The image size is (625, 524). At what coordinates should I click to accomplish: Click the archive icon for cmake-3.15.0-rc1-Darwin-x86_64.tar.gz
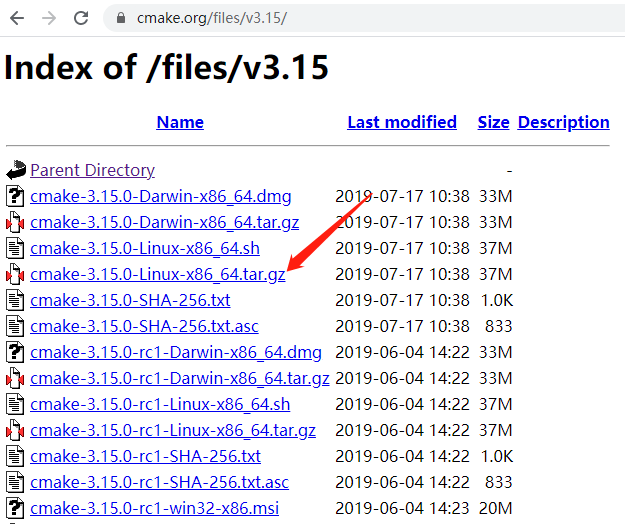(15, 378)
